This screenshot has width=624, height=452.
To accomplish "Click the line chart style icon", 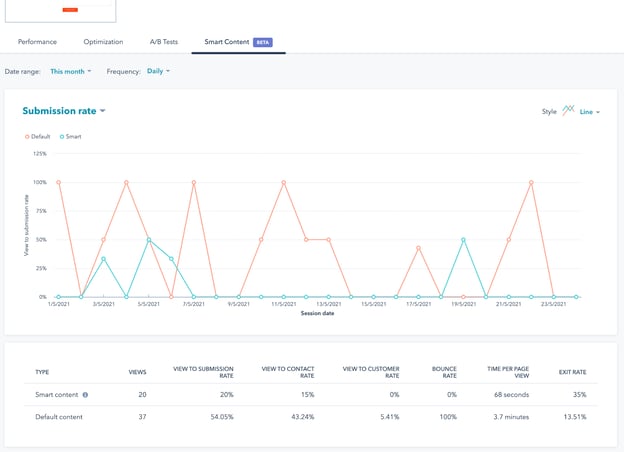I will [568, 111].
